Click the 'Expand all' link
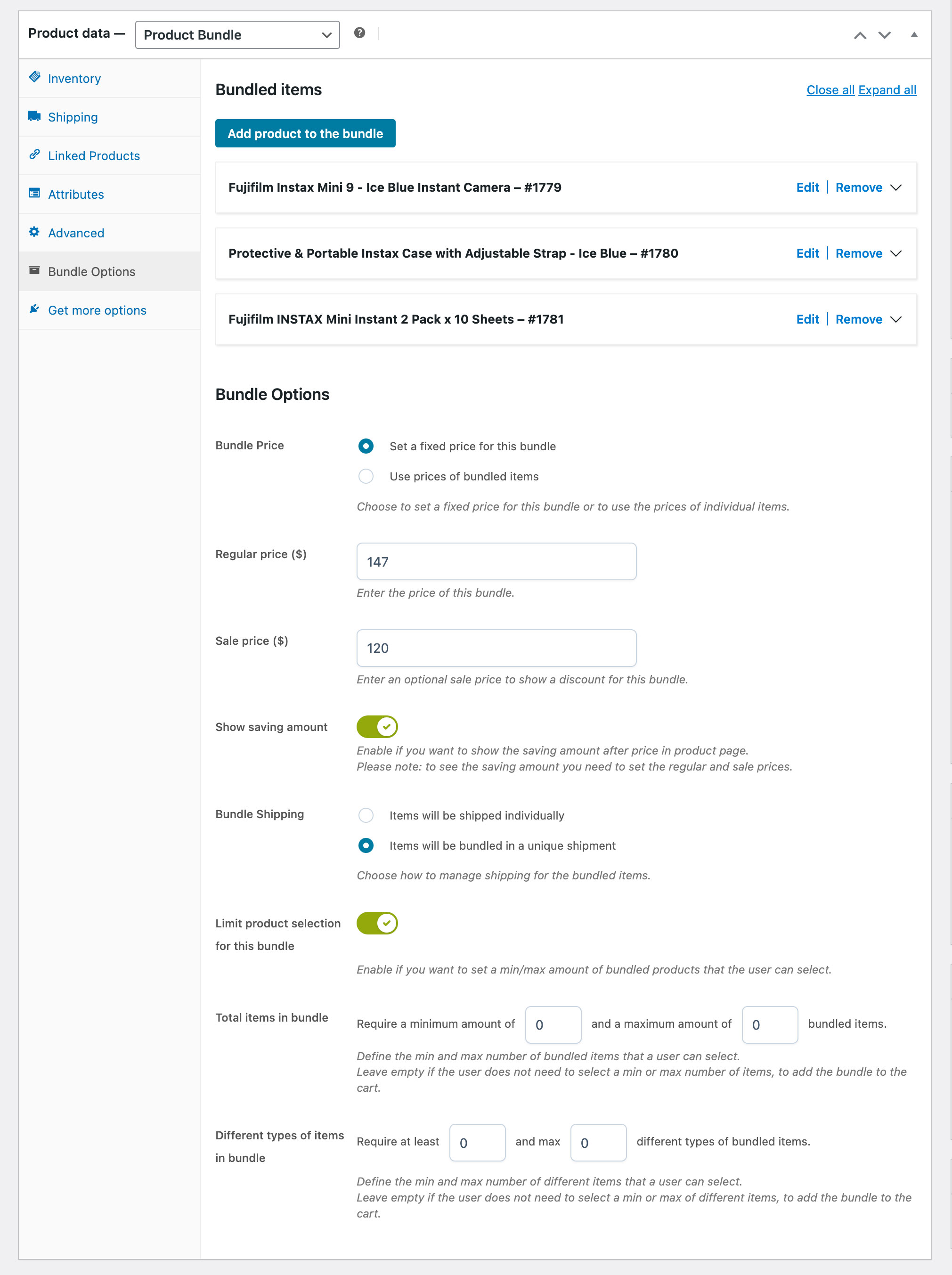 tap(887, 90)
